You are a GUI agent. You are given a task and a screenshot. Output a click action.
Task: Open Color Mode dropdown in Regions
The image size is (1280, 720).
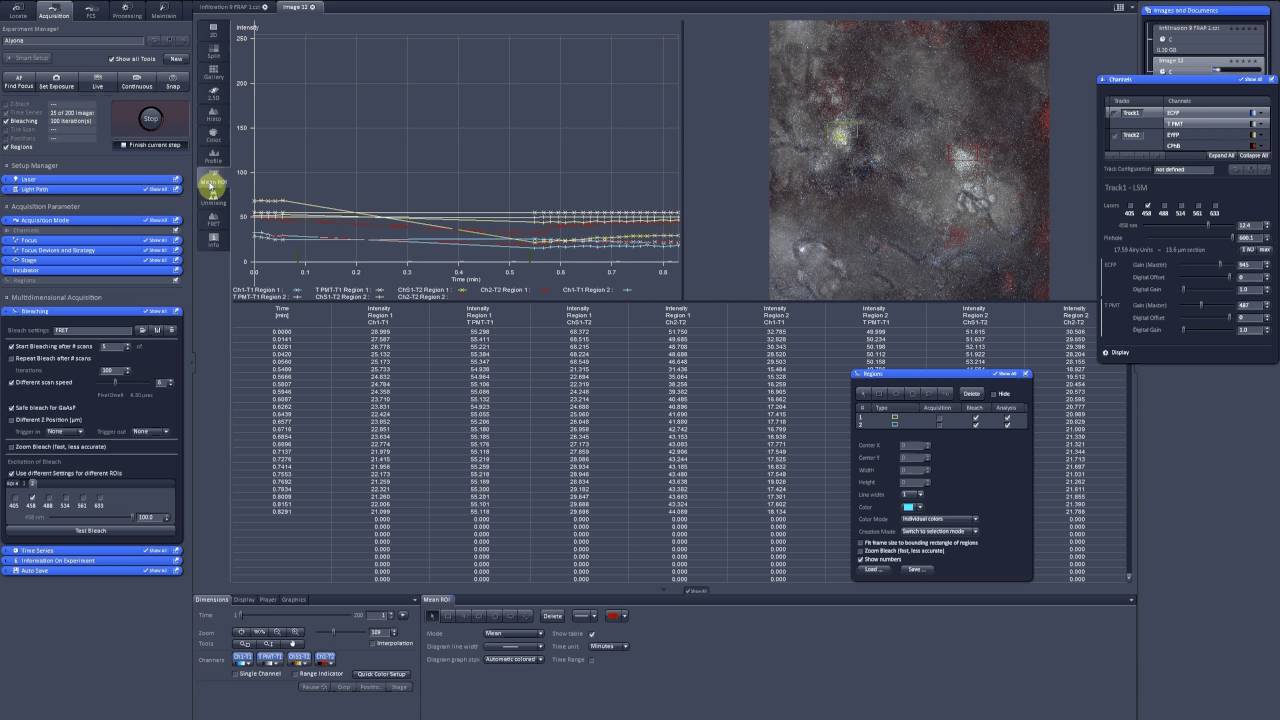tap(940, 519)
